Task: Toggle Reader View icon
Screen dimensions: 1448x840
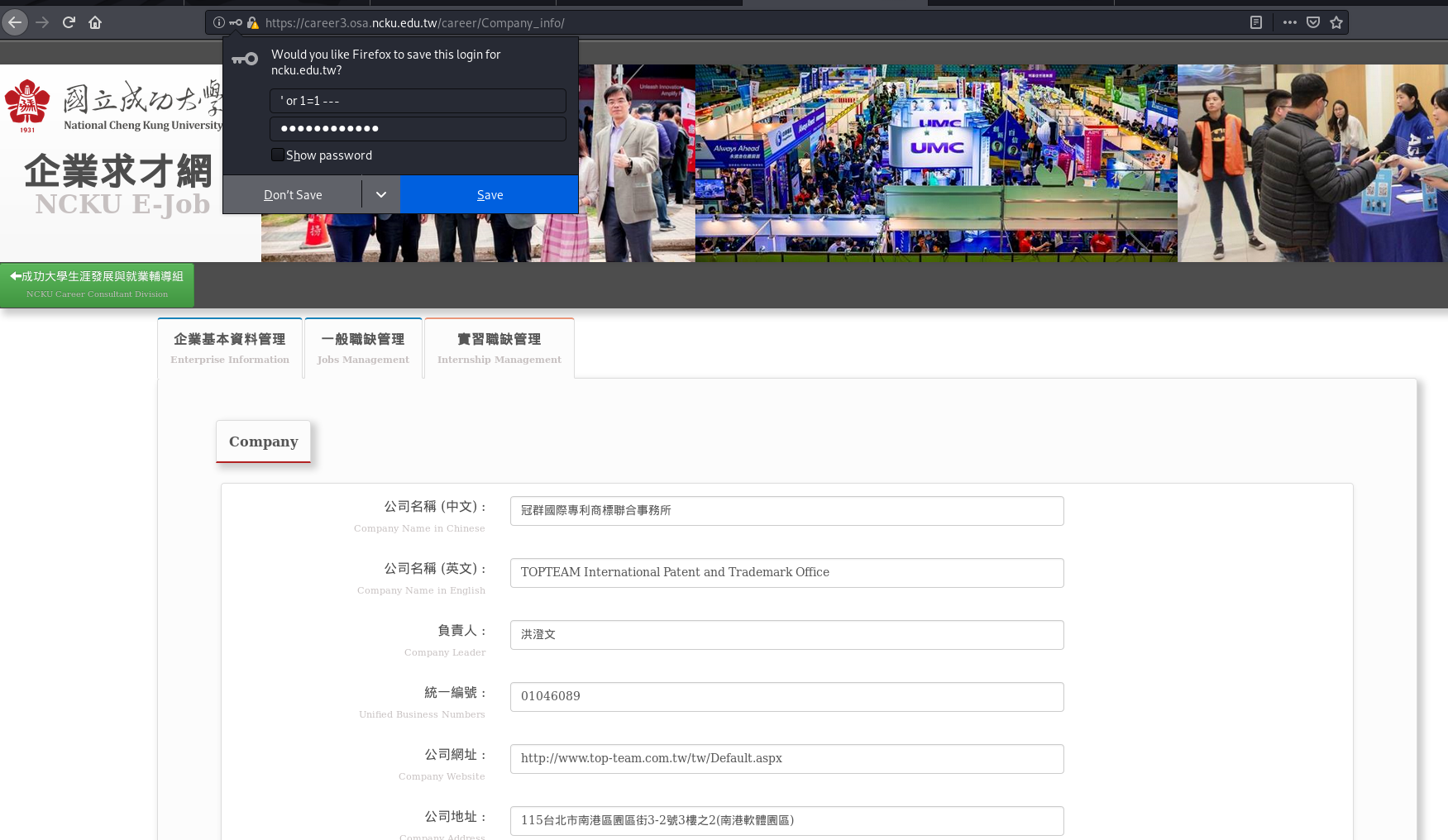Action: tap(1255, 22)
